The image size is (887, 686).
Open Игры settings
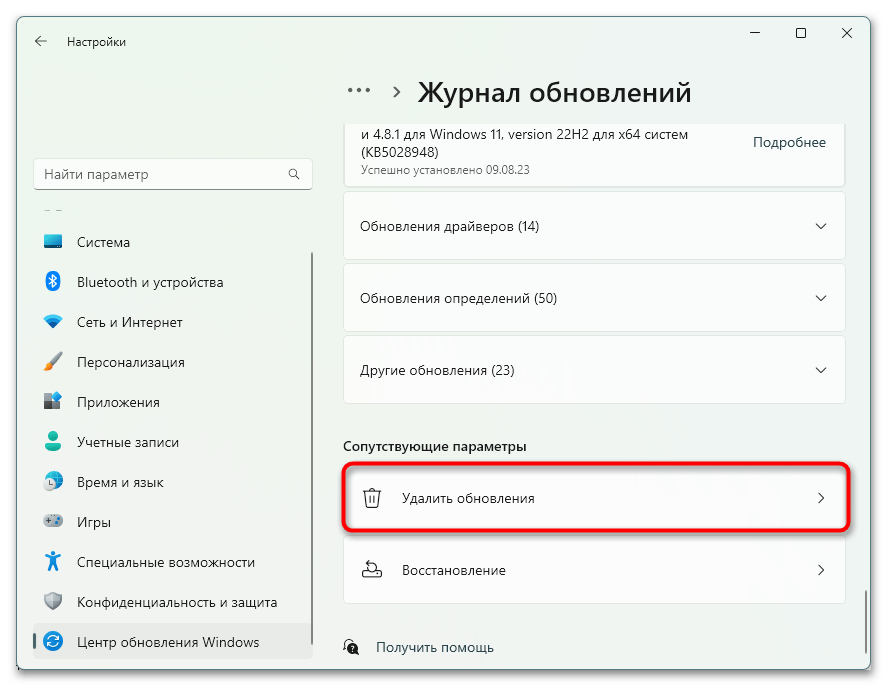[173, 522]
